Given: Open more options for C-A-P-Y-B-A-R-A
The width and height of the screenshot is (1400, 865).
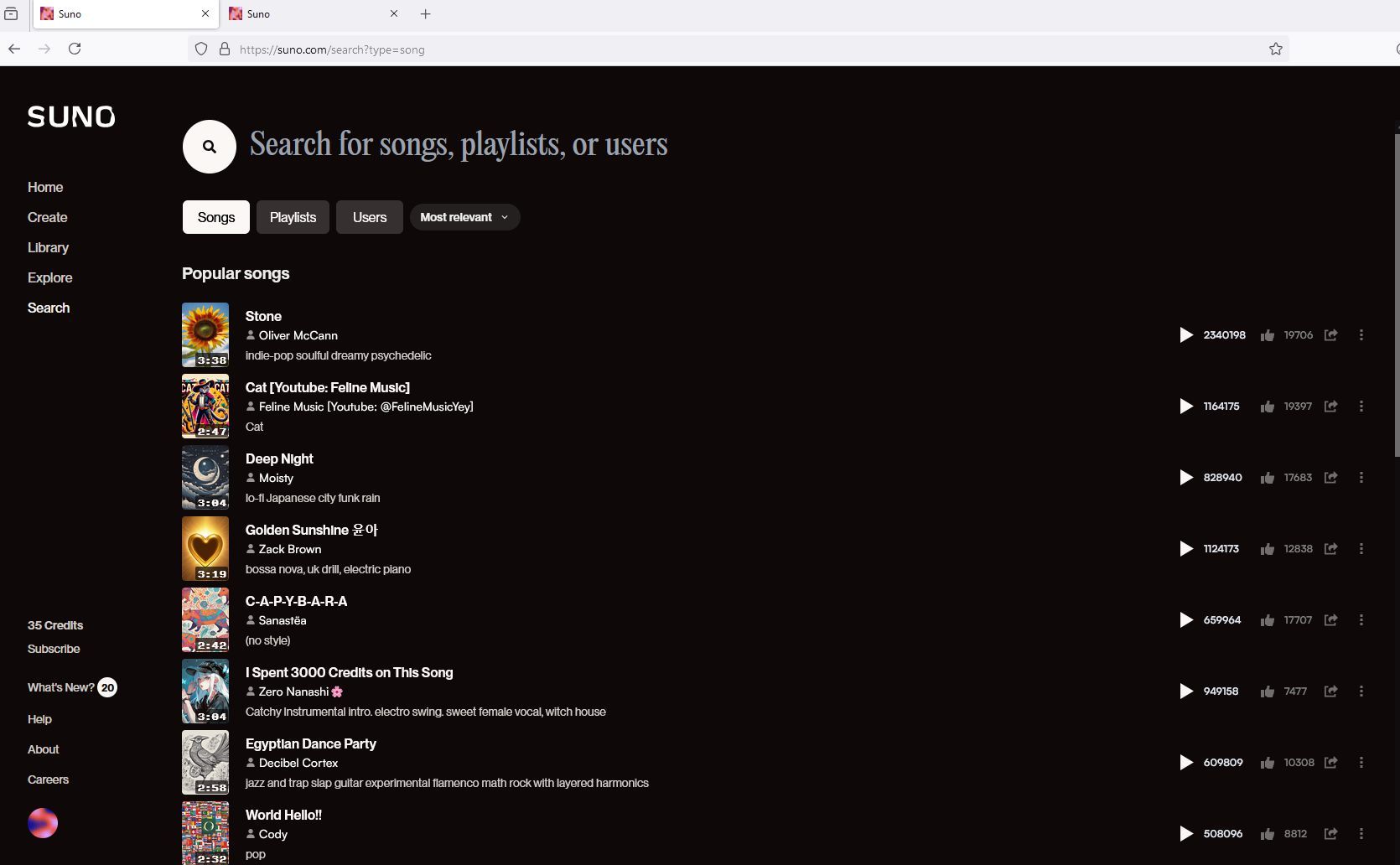Looking at the screenshot, I should (1361, 620).
